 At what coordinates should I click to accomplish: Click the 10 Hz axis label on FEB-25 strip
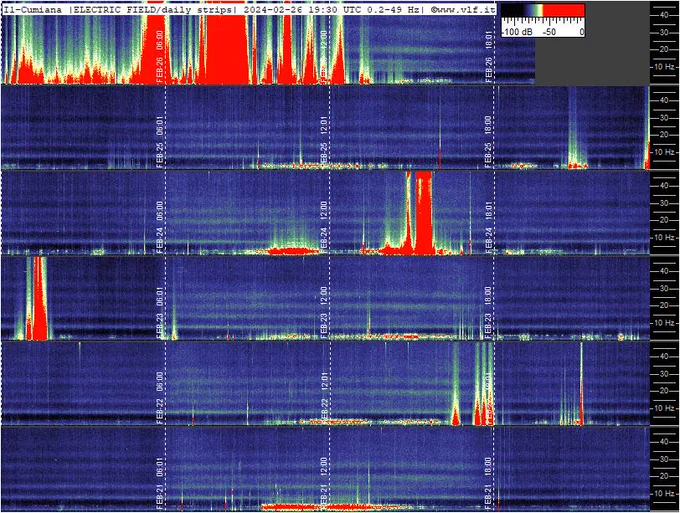click(x=666, y=152)
